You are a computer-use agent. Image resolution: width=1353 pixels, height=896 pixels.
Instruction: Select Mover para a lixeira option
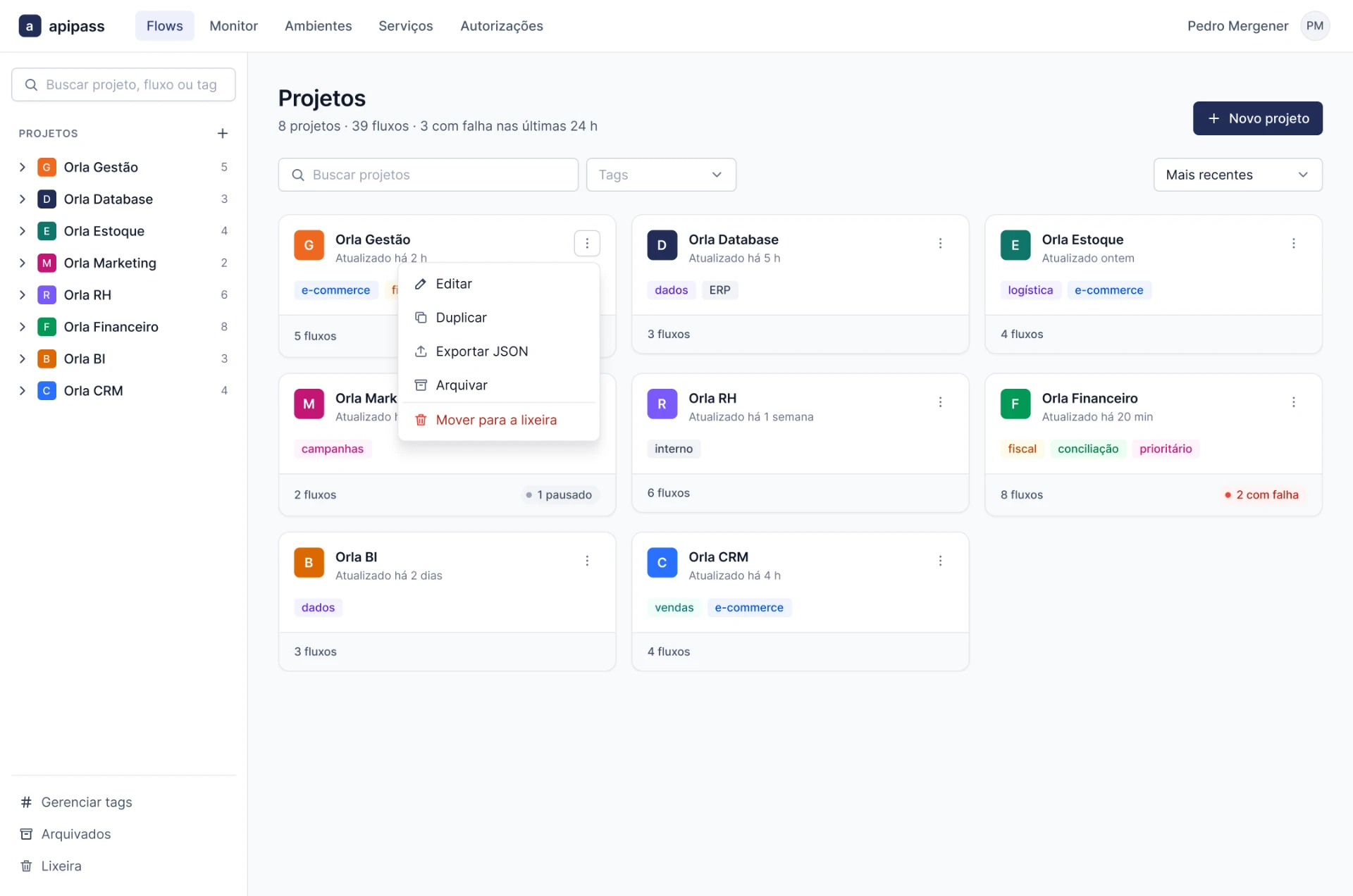(498, 420)
